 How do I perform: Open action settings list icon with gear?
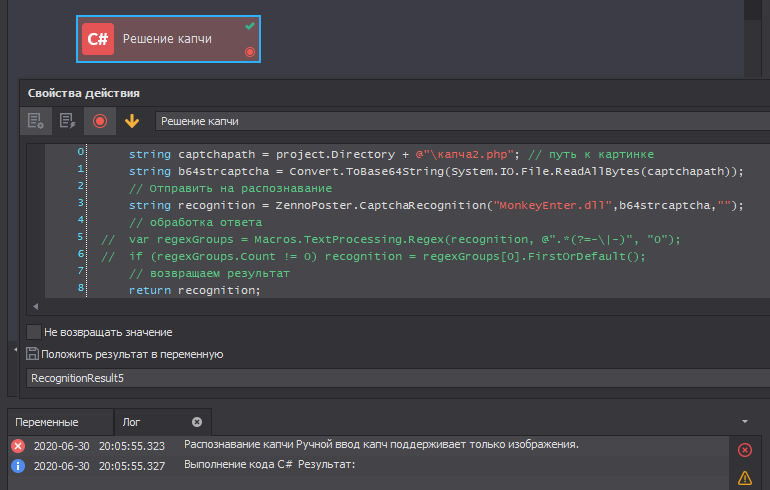[x=36, y=121]
